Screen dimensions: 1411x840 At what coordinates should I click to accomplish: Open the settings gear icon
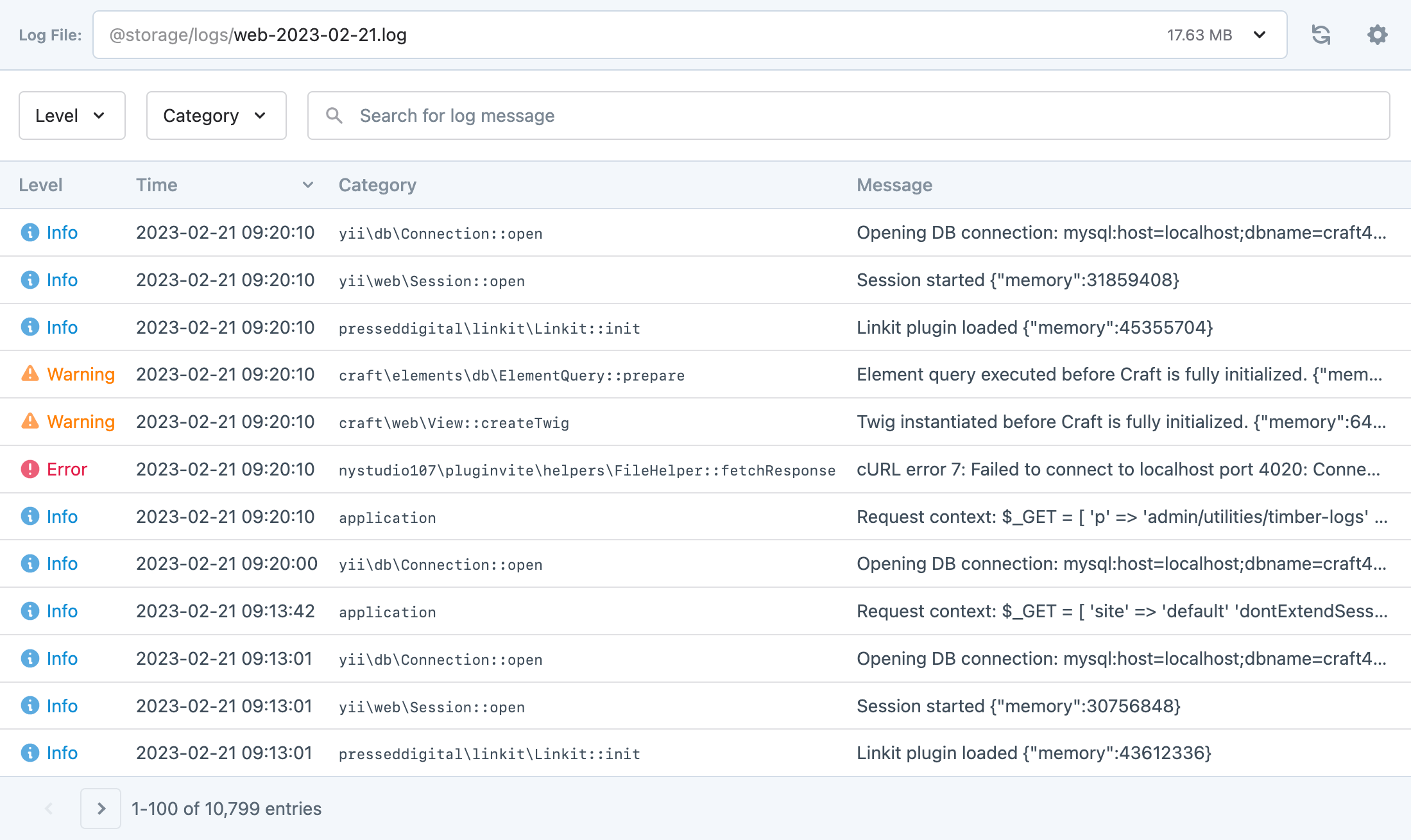(x=1377, y=35)
